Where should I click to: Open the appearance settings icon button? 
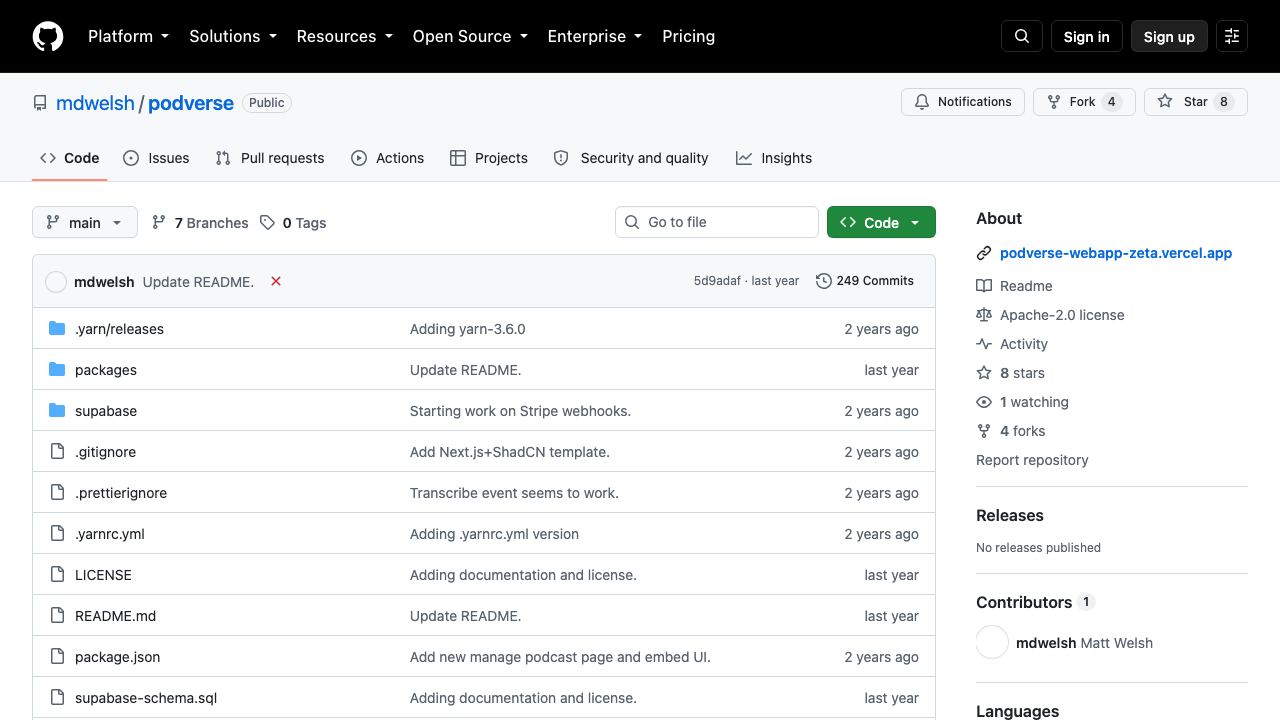1232,36
